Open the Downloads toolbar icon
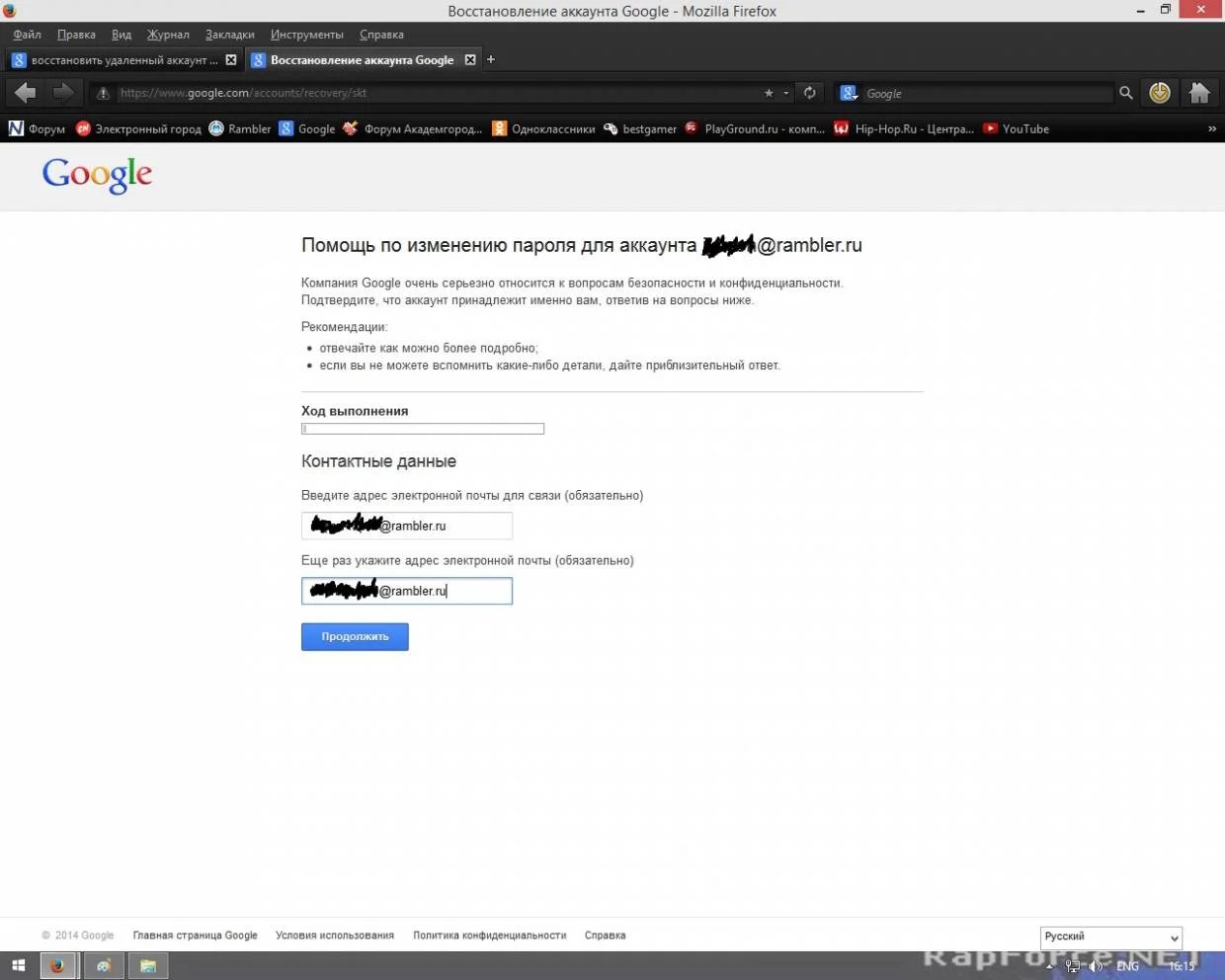This screenshot has height=980, width=1225. (x=1160, y=93)
